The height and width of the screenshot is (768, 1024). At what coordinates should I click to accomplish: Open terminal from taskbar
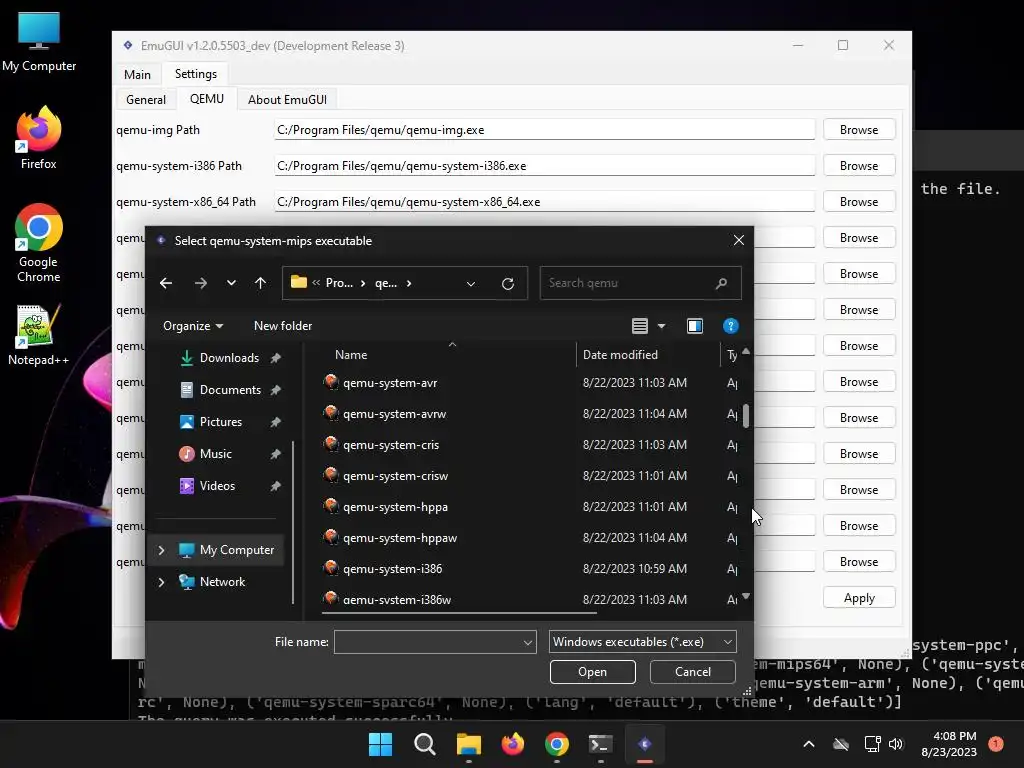pyautogui.click(x=600, y=744)
